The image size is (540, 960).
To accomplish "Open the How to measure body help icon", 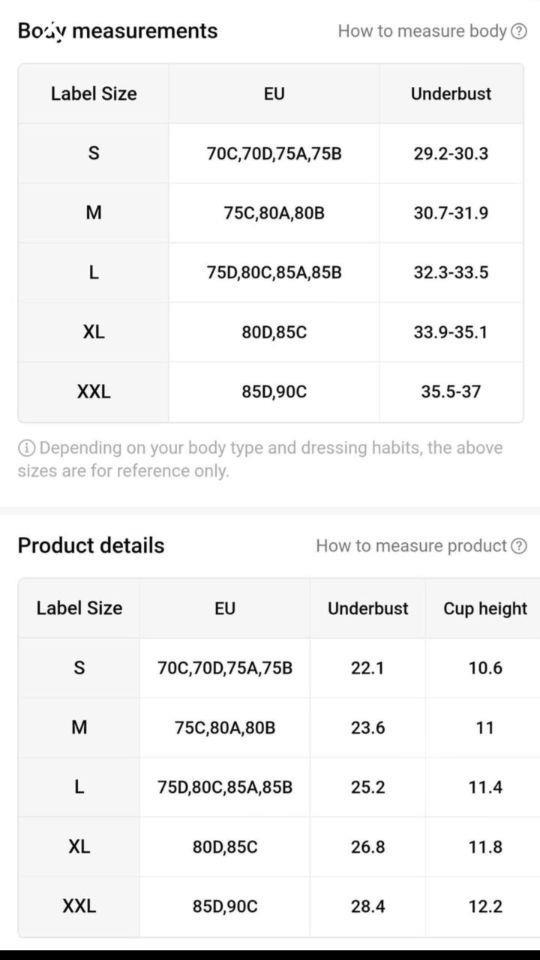I will [x=519, y=31].
